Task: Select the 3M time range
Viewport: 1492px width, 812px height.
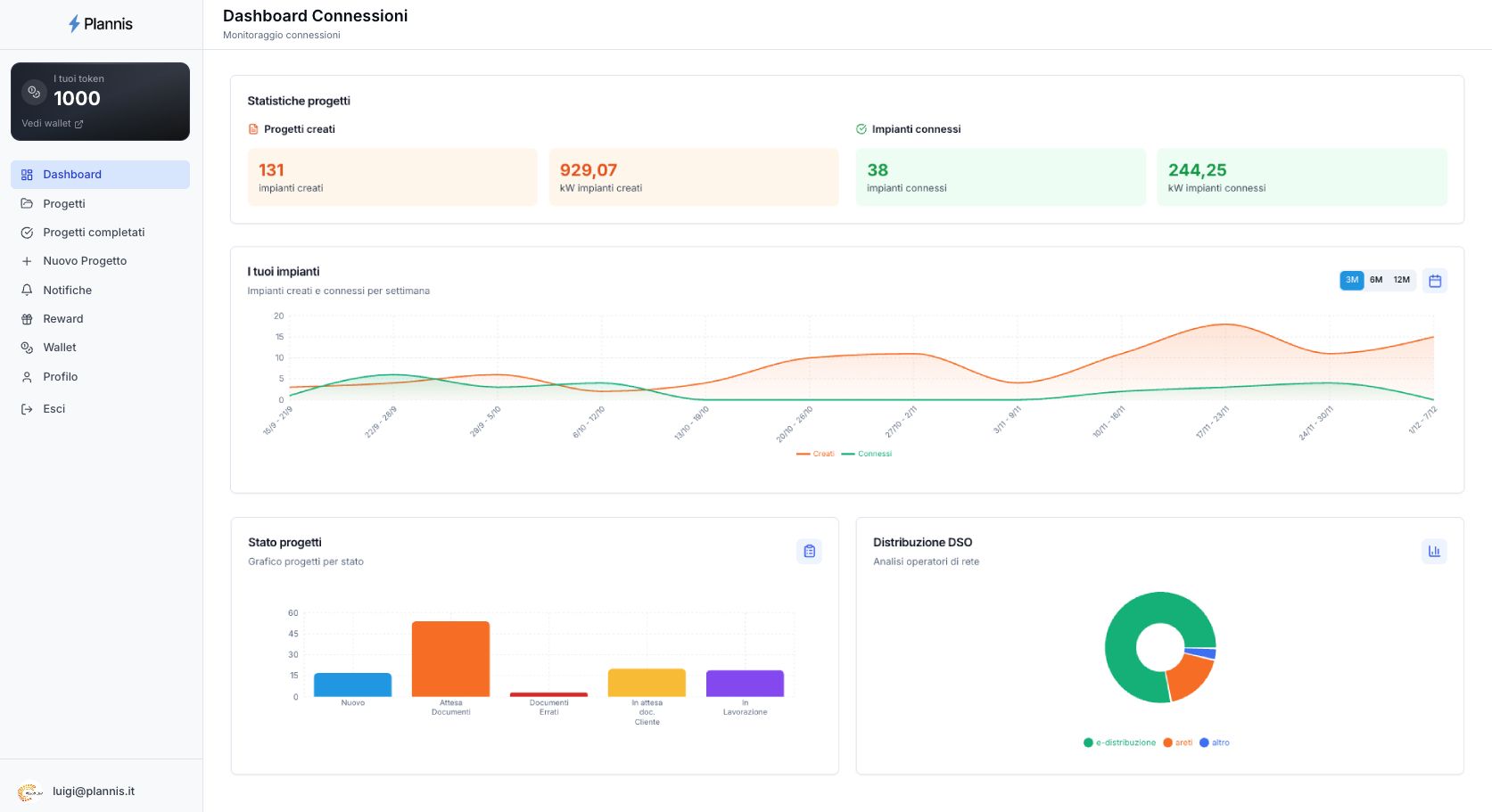Action: [x=1351, y=280]
